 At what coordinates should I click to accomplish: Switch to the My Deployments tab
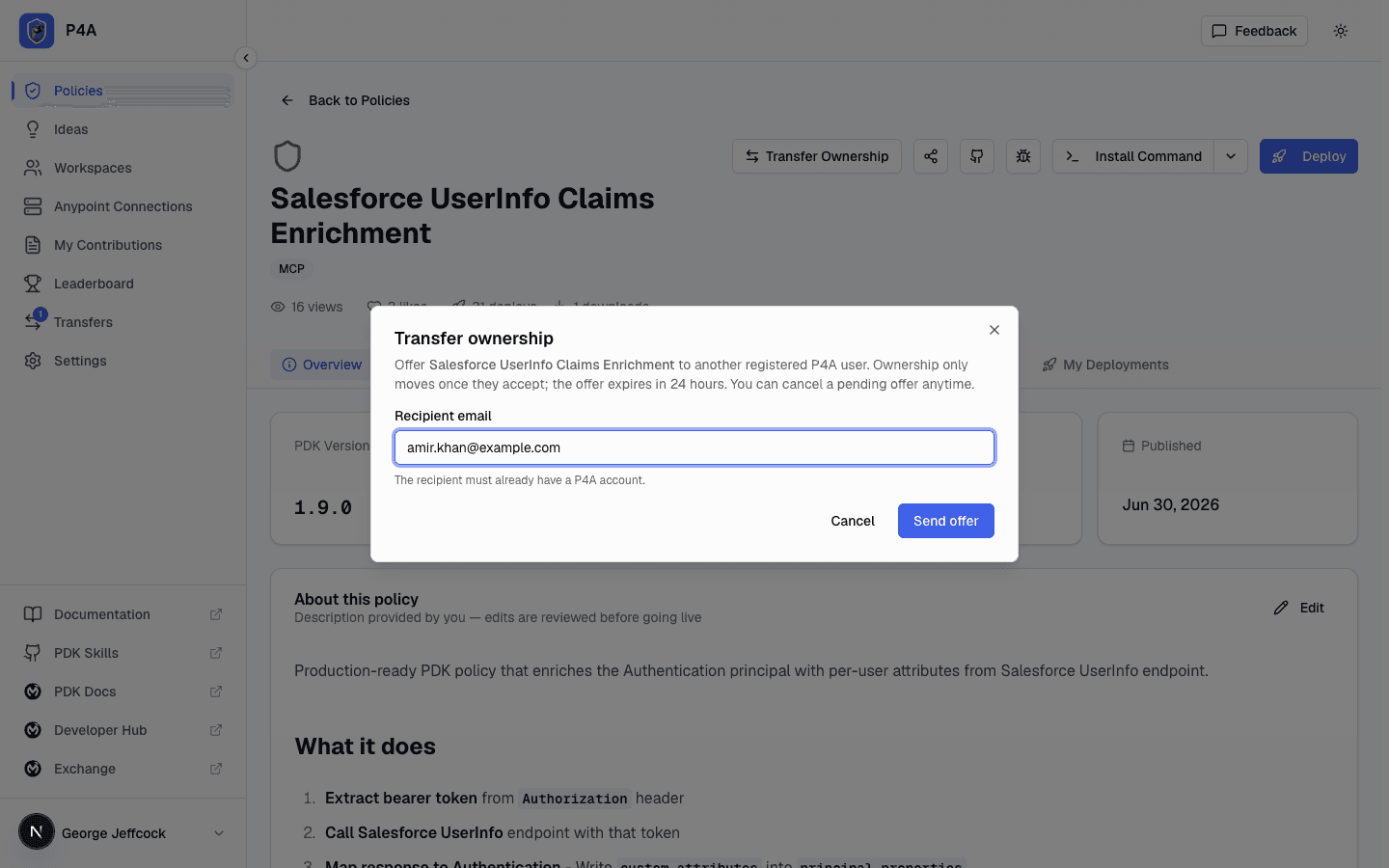click(1105, 365)
